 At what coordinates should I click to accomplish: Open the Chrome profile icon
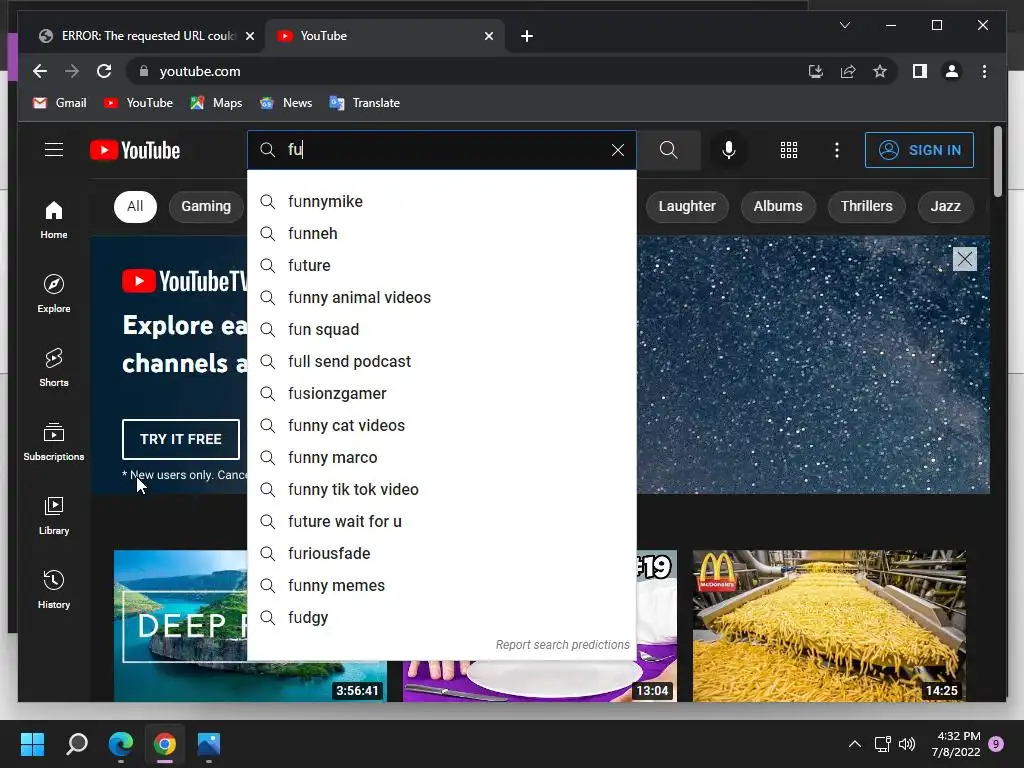click(x=952, y=71)
